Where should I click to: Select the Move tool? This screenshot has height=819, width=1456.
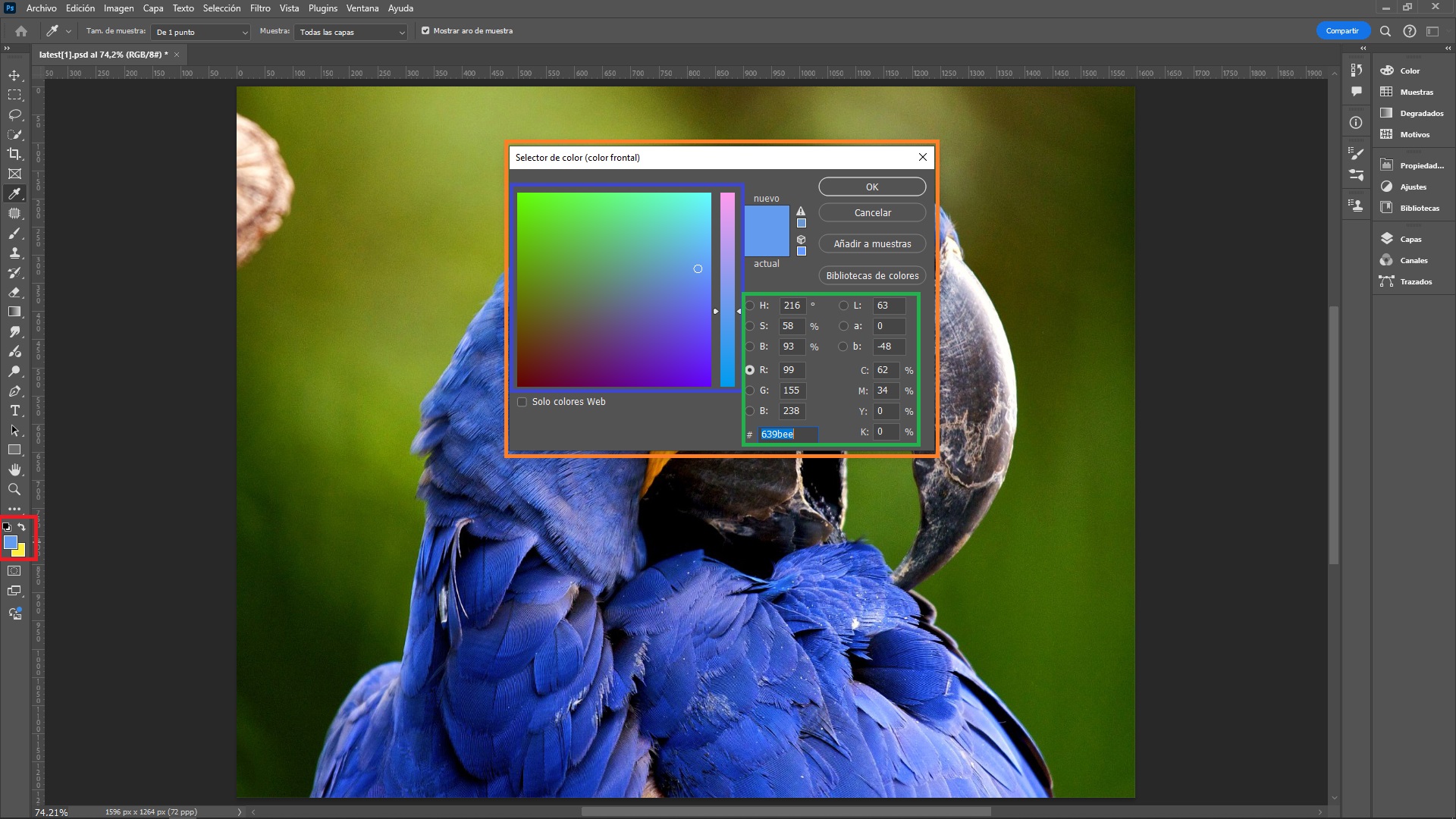coord(14,75)
